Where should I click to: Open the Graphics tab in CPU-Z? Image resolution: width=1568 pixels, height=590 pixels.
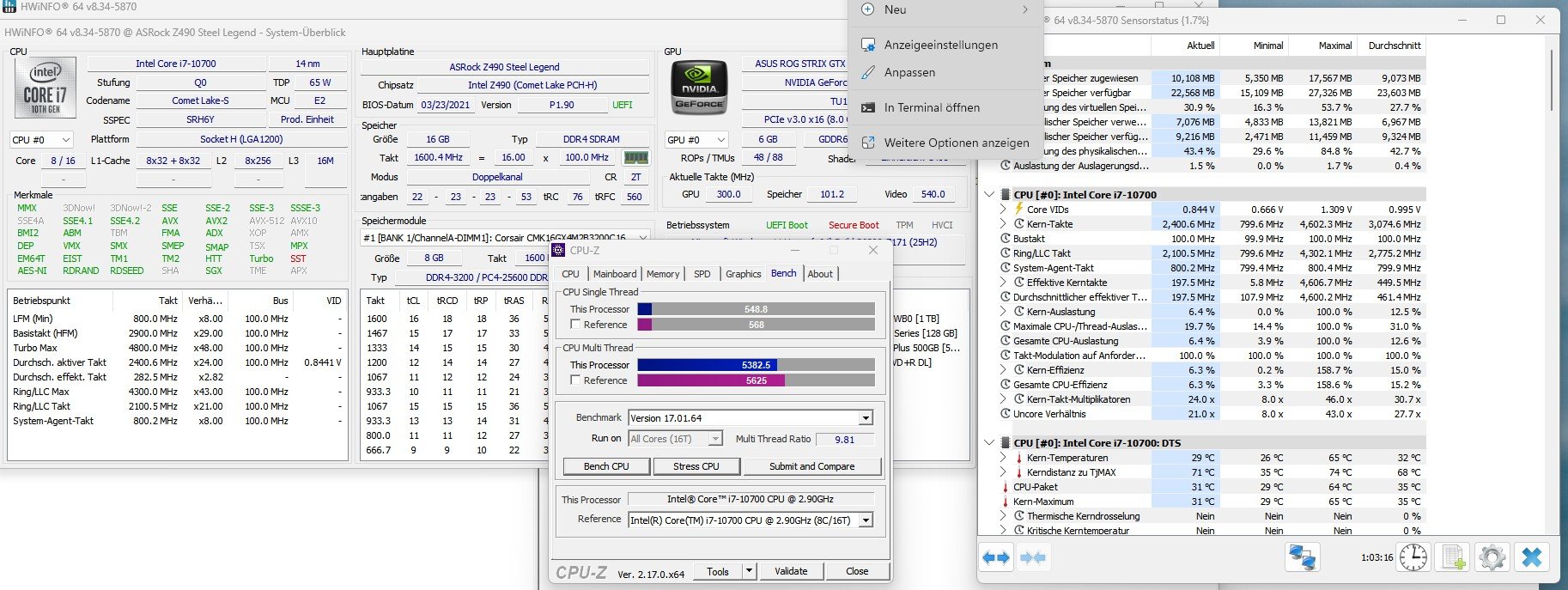pos(744,274)
